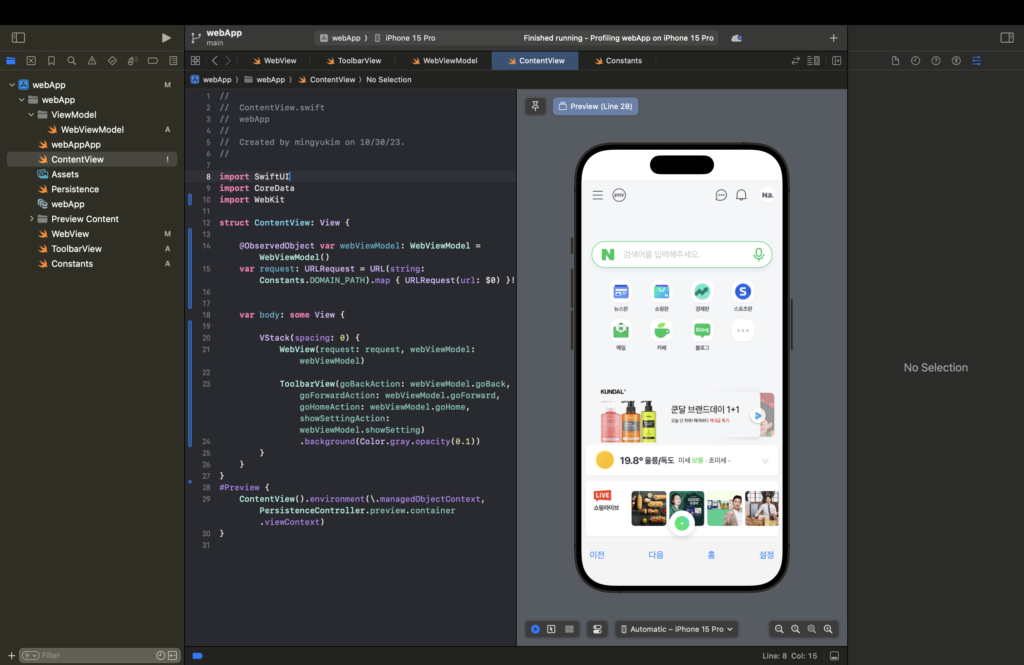Open the Breakpoint navigator

click(x=153, y=61)
